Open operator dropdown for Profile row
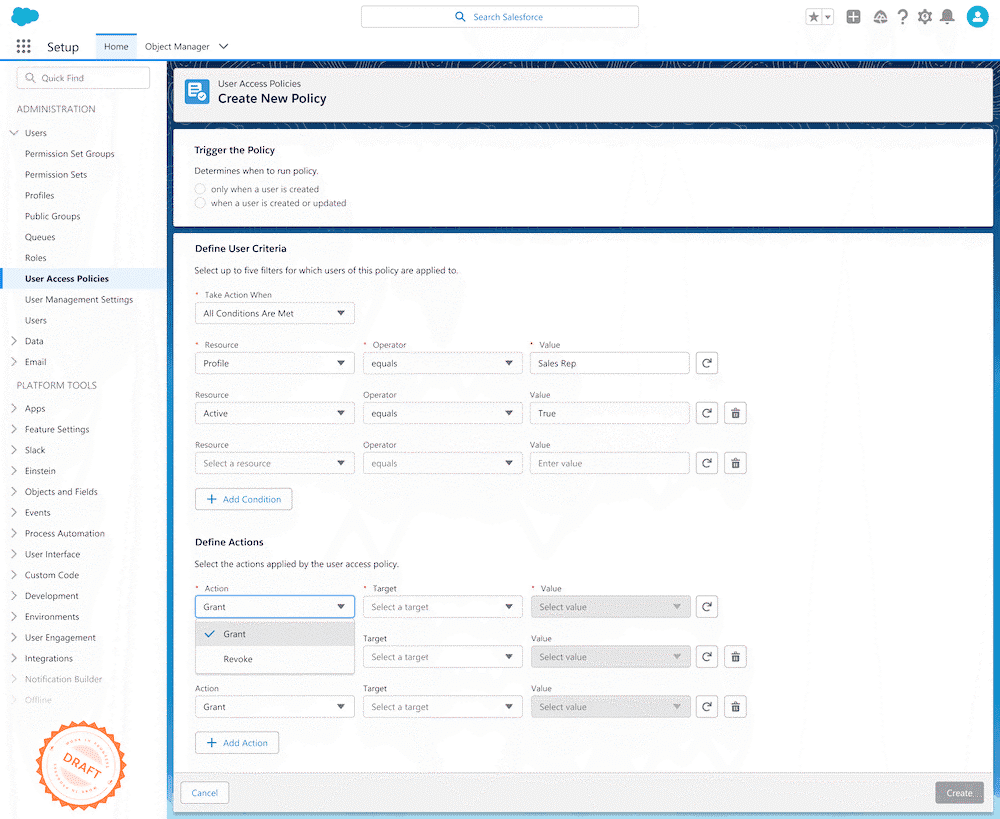 pyautogui.click(x=443, y=363)
